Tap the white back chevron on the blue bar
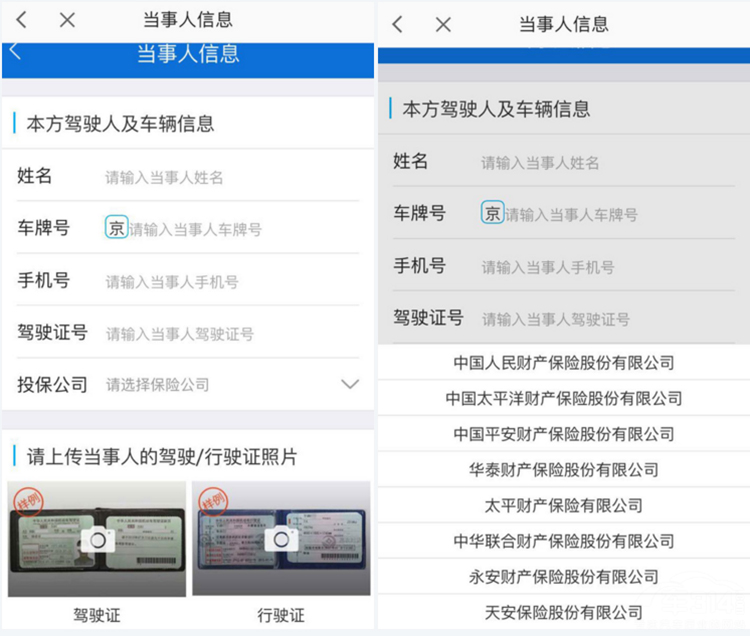The height and width of the screenshot is (636, 750). click(x=15, y=51)
